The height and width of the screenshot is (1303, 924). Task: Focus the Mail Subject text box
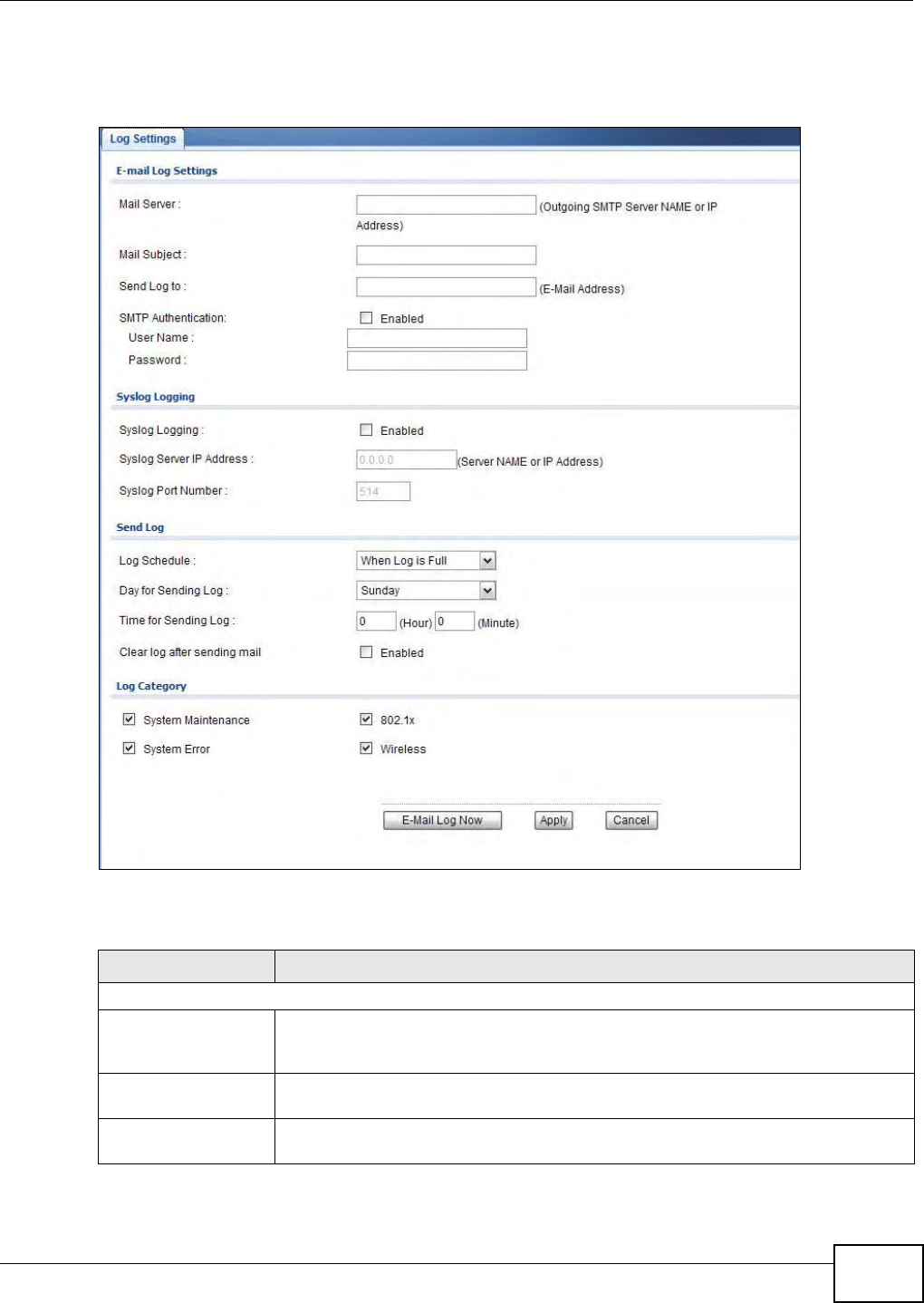tap(446, 256)
